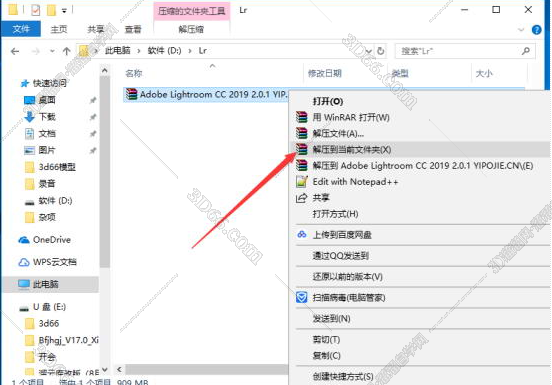552x385 pixels.
Task: Select 快速访问 in navigation pane
Action: (49, 83)
